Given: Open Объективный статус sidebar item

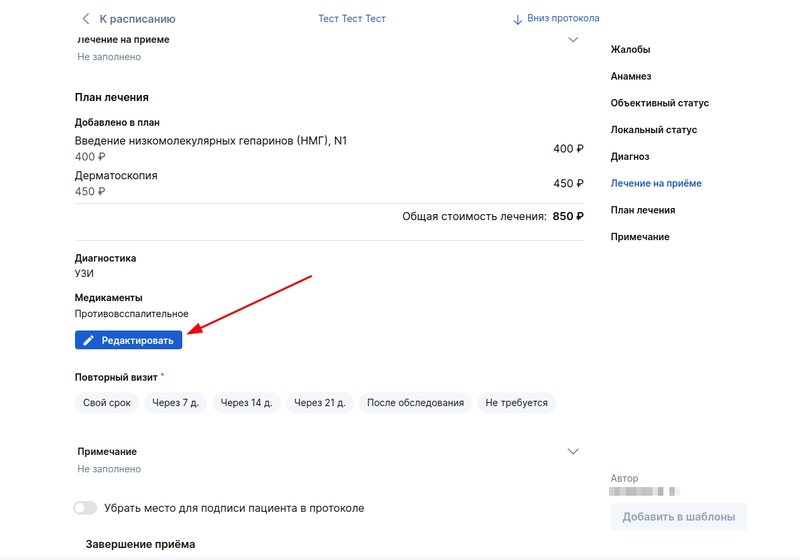Looking at the screenshot, I should coord(660,103).
